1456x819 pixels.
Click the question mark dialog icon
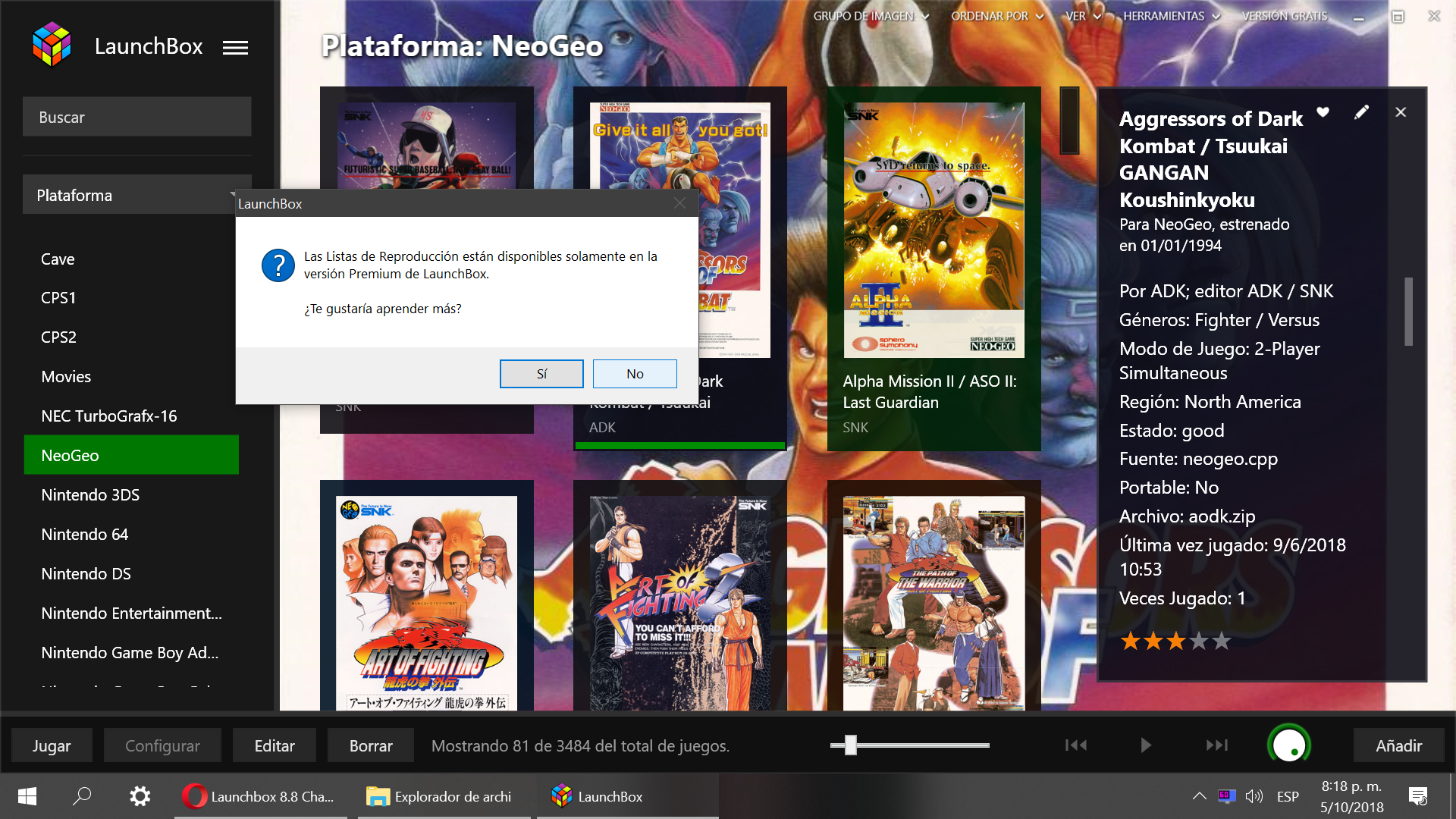click(x=278, y=265)
